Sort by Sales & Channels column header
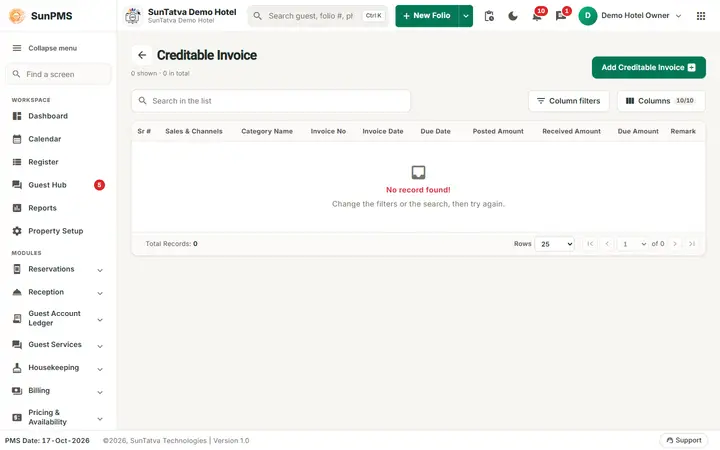Image resolution: width=720 pixels, height=450 pixels. [194, 131]
